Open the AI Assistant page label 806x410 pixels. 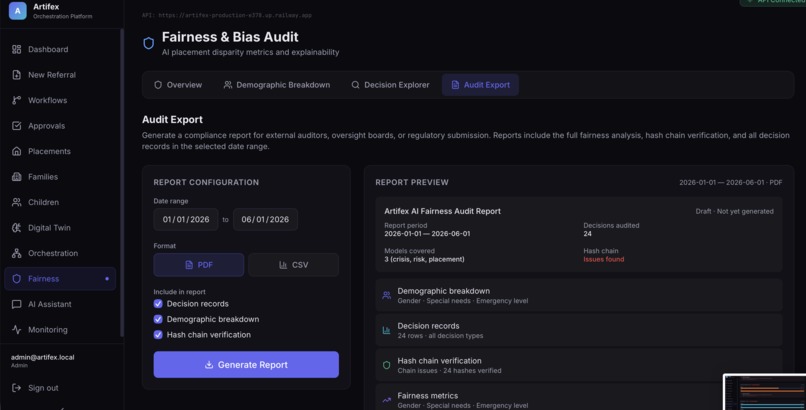(x=50, y=304)
